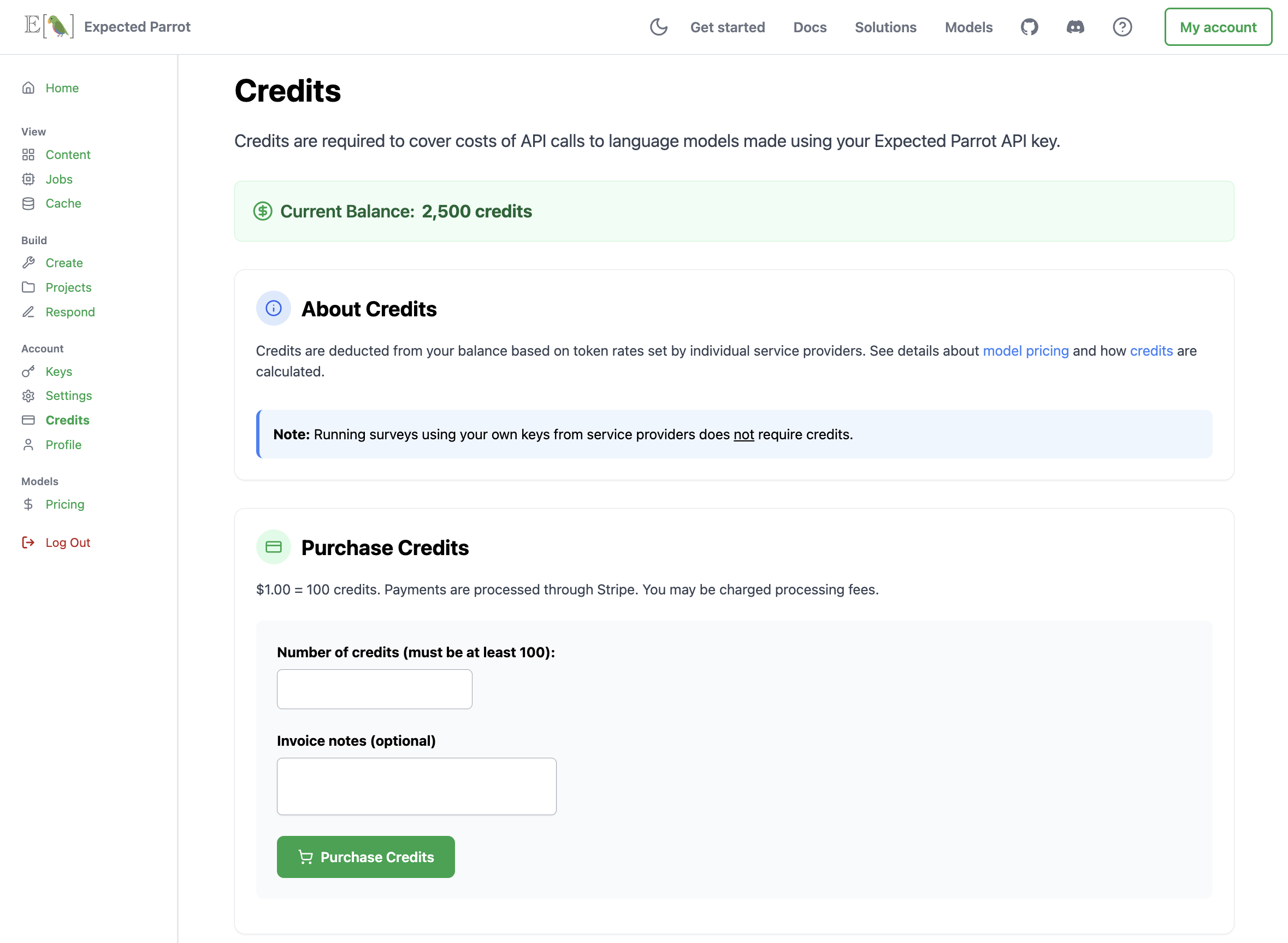1288x943 pixels.
Task: Click the My account button
Action: [1218, 26]
